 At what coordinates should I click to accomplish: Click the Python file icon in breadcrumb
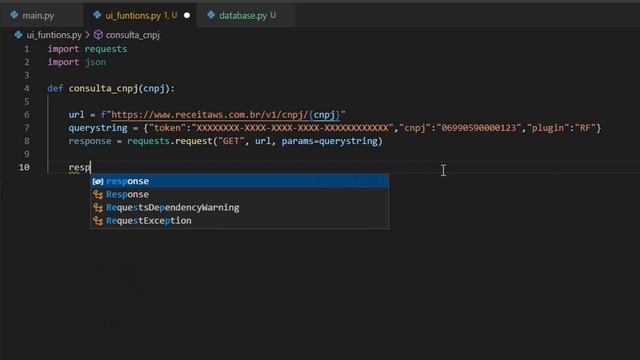click(18, 35)
